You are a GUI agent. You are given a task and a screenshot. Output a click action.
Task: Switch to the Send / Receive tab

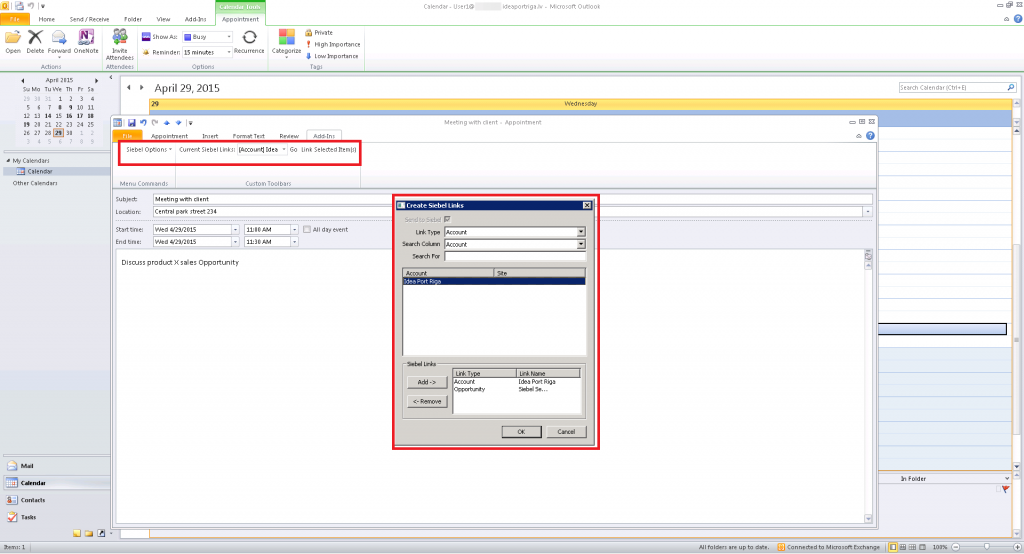coord(89,20)
